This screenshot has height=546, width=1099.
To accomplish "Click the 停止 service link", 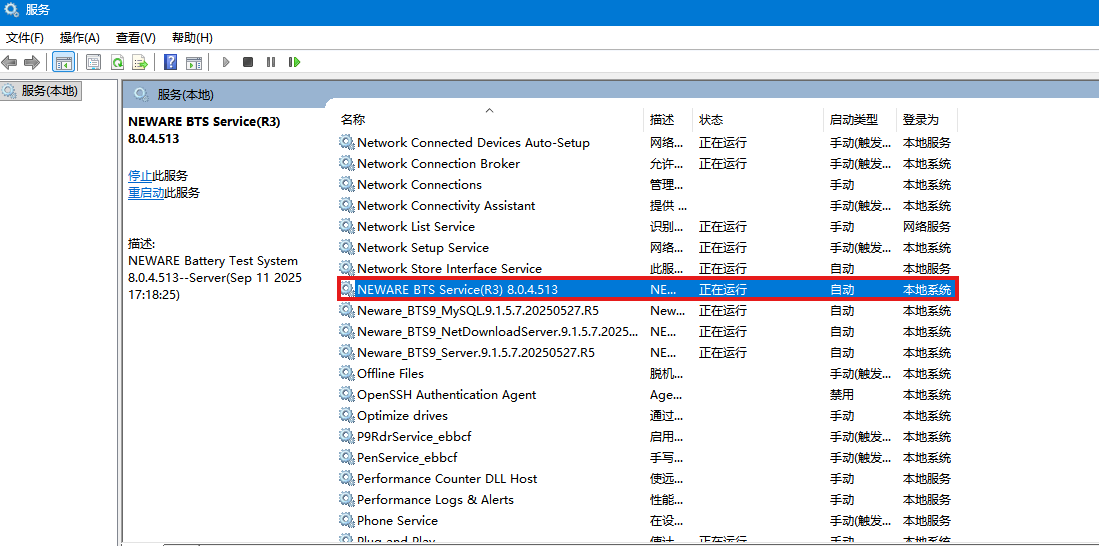I will point(140,175).
